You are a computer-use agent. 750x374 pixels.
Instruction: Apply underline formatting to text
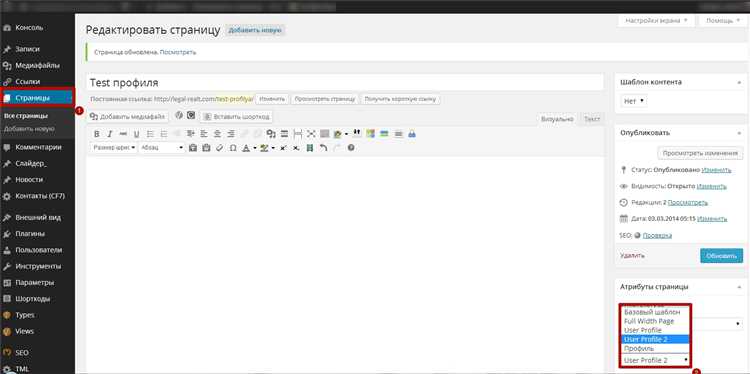[137, 134]
